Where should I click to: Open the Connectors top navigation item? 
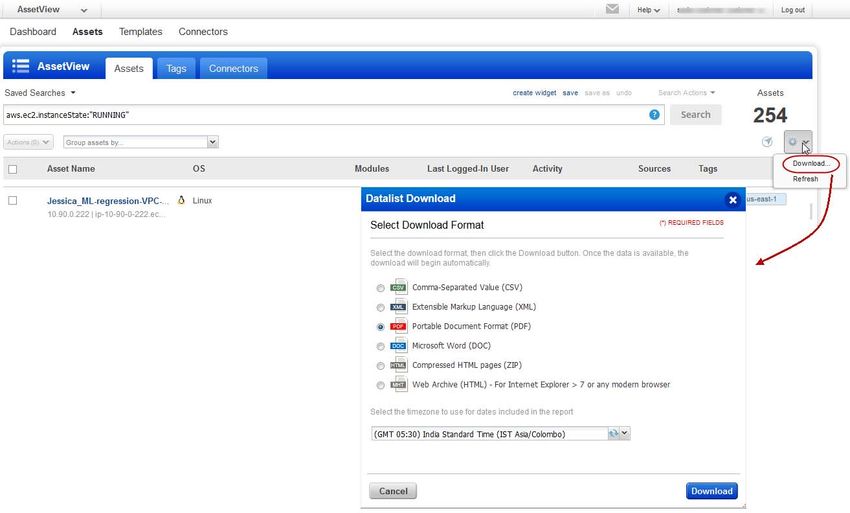pos(203,31)
